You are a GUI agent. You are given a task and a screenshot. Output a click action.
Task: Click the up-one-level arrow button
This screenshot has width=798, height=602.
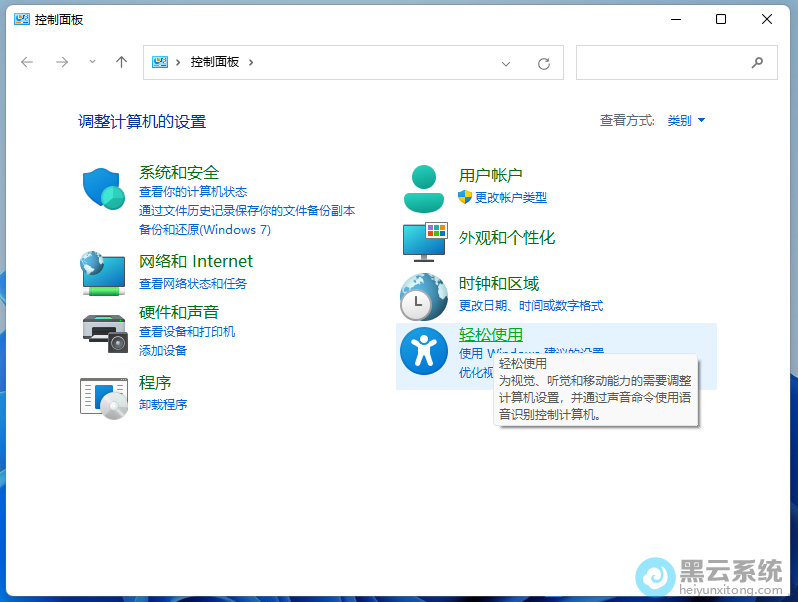121,62
